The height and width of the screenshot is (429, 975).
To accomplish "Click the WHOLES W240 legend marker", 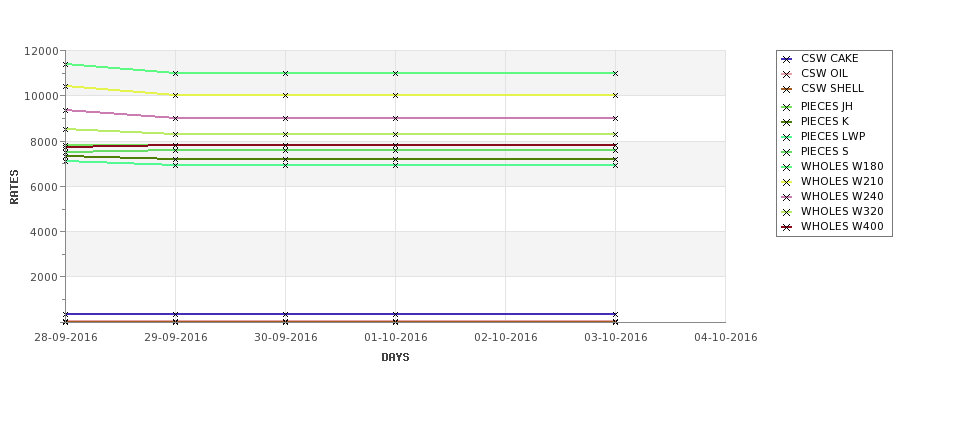I will (x=787, y=197).
